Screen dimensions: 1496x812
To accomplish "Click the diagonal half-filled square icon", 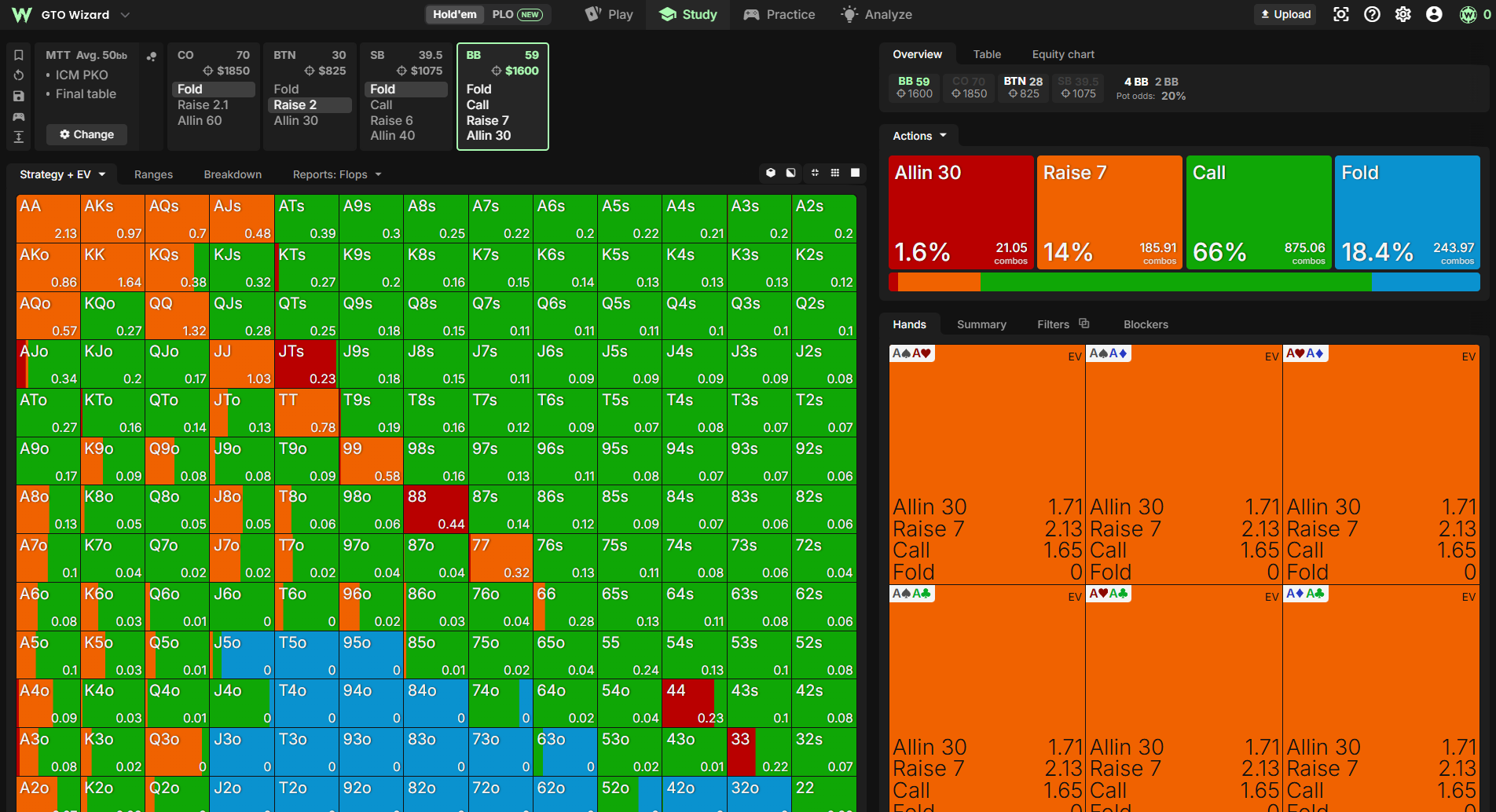I will tap(791, 173).
